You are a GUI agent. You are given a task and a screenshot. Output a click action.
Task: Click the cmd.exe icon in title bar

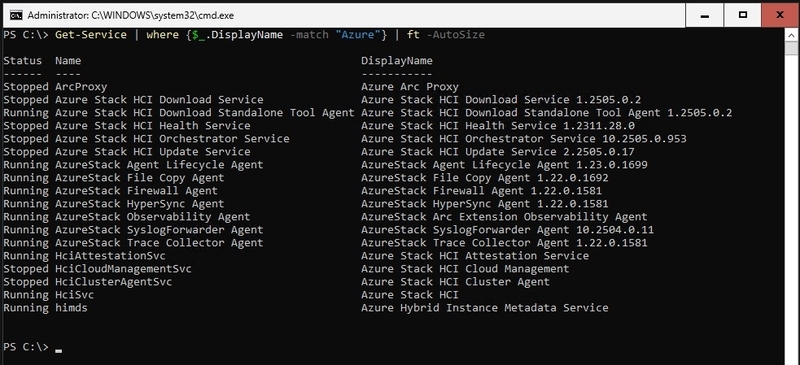(16, 15)
